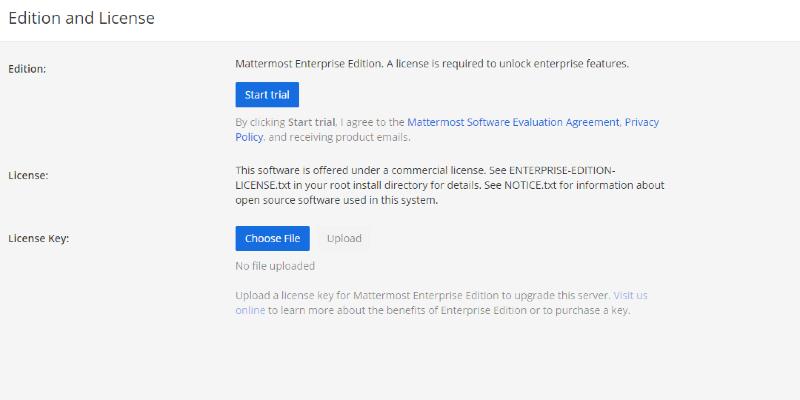Click the Start trial button
800x400 pixels.
[x=267, y=94]
